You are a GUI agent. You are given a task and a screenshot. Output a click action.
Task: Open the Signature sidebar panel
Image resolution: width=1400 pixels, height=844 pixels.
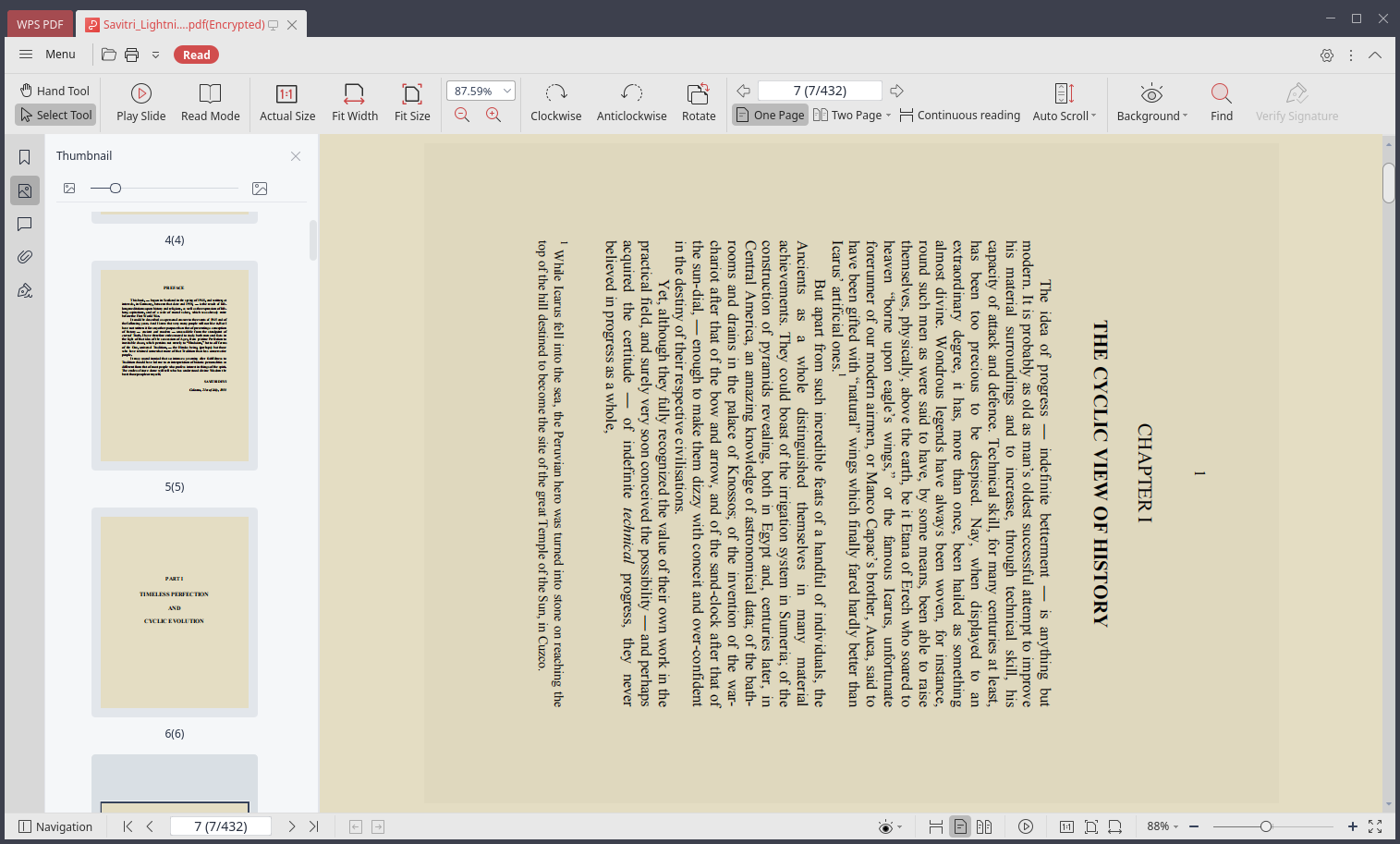[x=25, y=290]
